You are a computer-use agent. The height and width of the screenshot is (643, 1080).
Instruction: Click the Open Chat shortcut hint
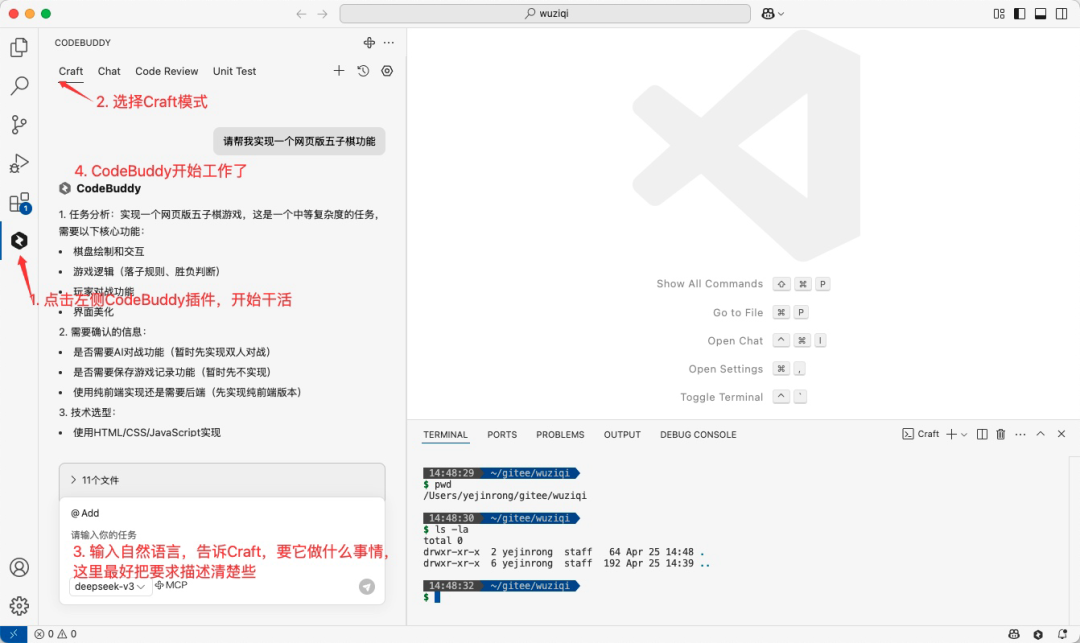(766, 340)
